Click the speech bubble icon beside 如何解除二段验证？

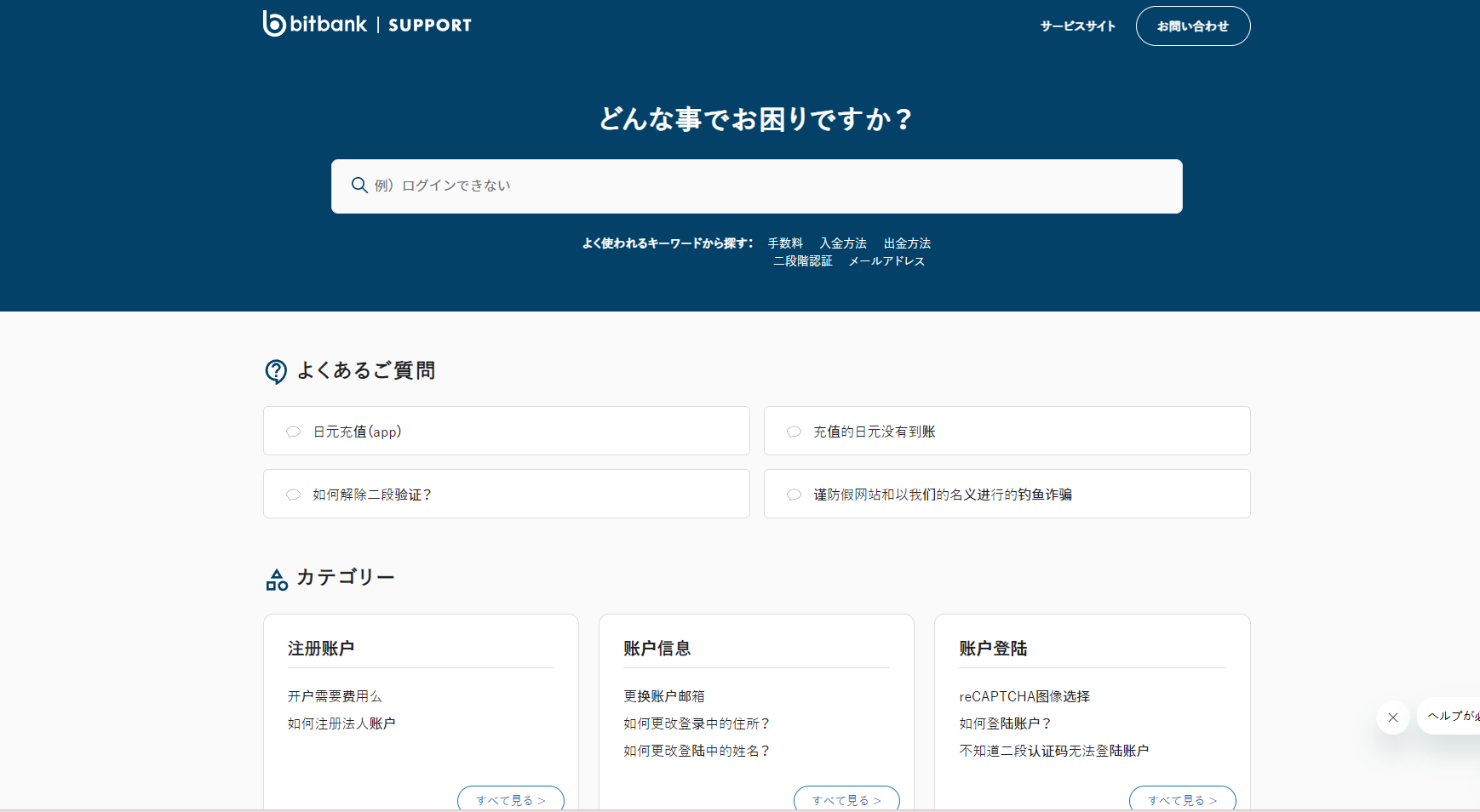click(x=293, y=494)
